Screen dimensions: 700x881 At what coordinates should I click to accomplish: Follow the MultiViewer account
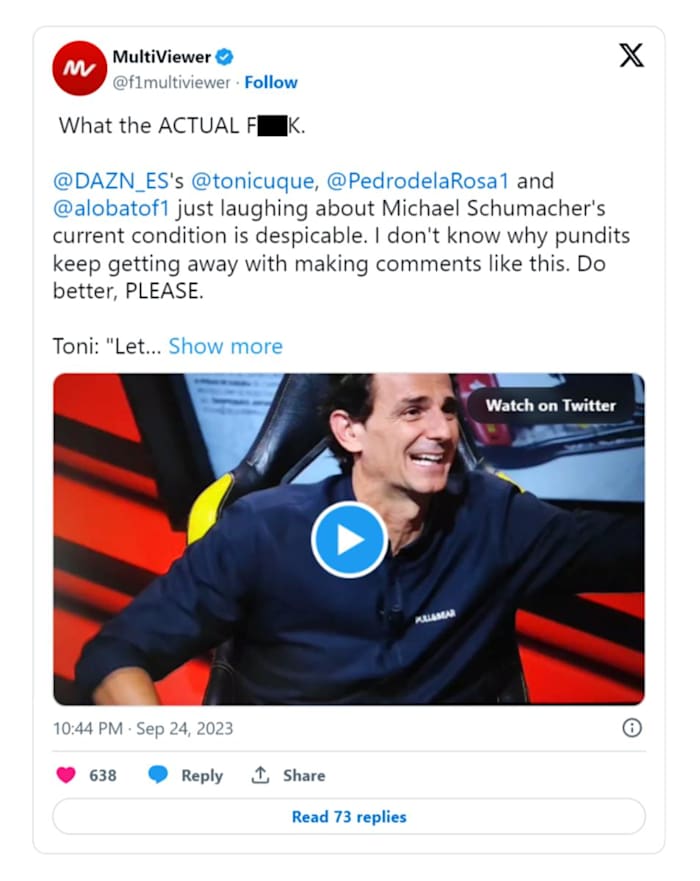[271, 82]
